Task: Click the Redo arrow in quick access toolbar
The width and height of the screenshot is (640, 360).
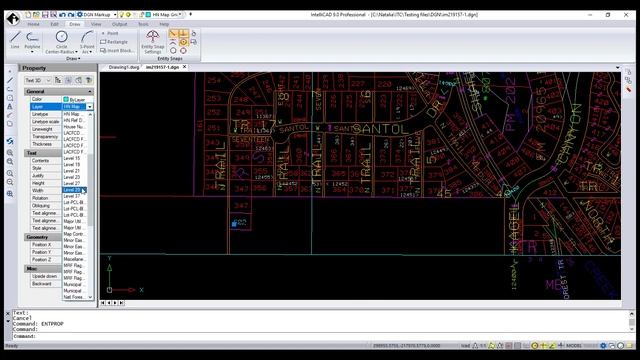Action: coord(71,15)
